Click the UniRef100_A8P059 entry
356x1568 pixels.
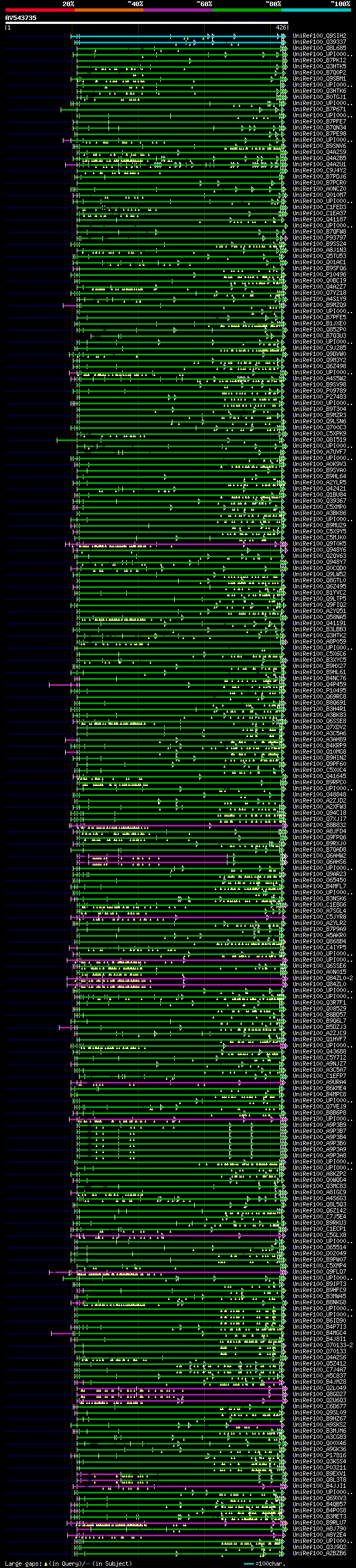(x=319, y=641)
